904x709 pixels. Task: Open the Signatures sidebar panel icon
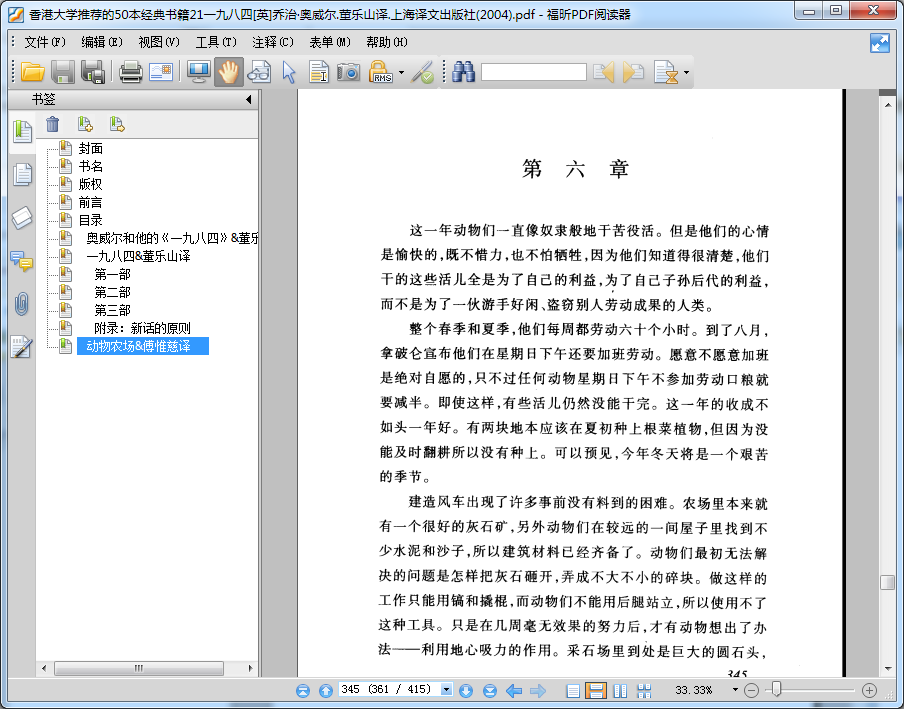21,347
